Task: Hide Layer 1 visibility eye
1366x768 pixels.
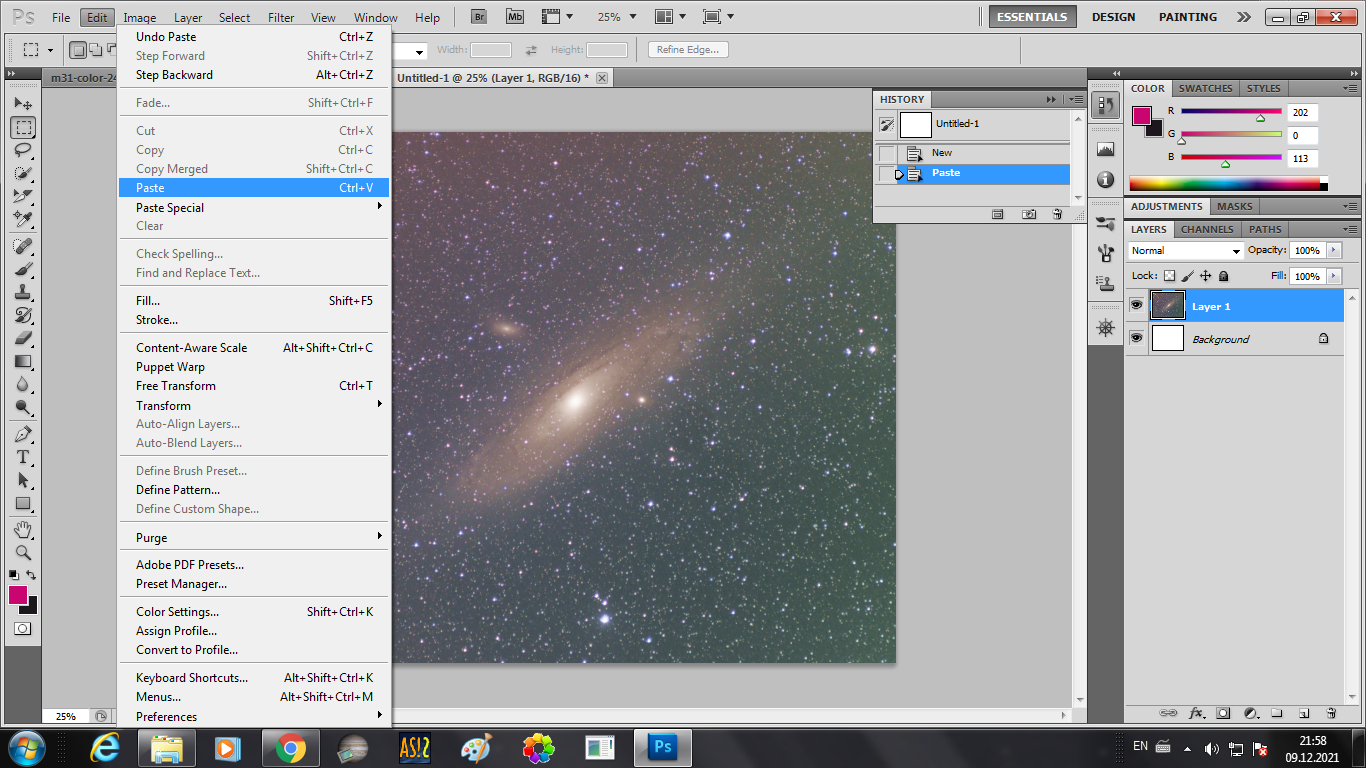Action: pos(1136,305)
